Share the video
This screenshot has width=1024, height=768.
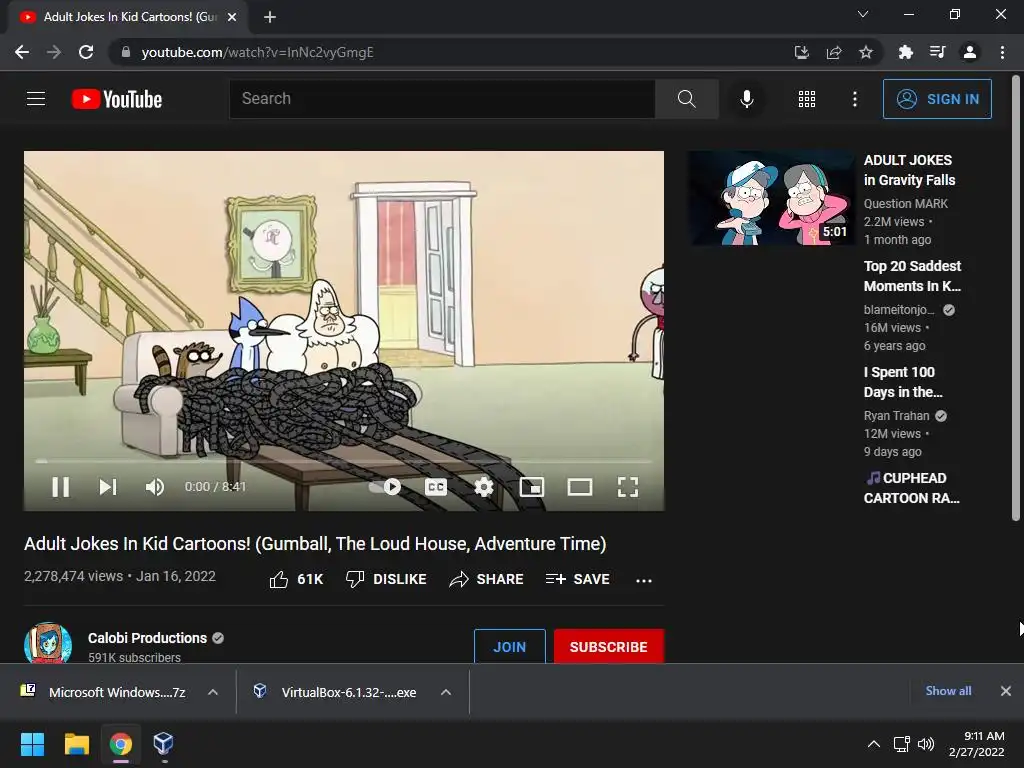pos(487,579)
